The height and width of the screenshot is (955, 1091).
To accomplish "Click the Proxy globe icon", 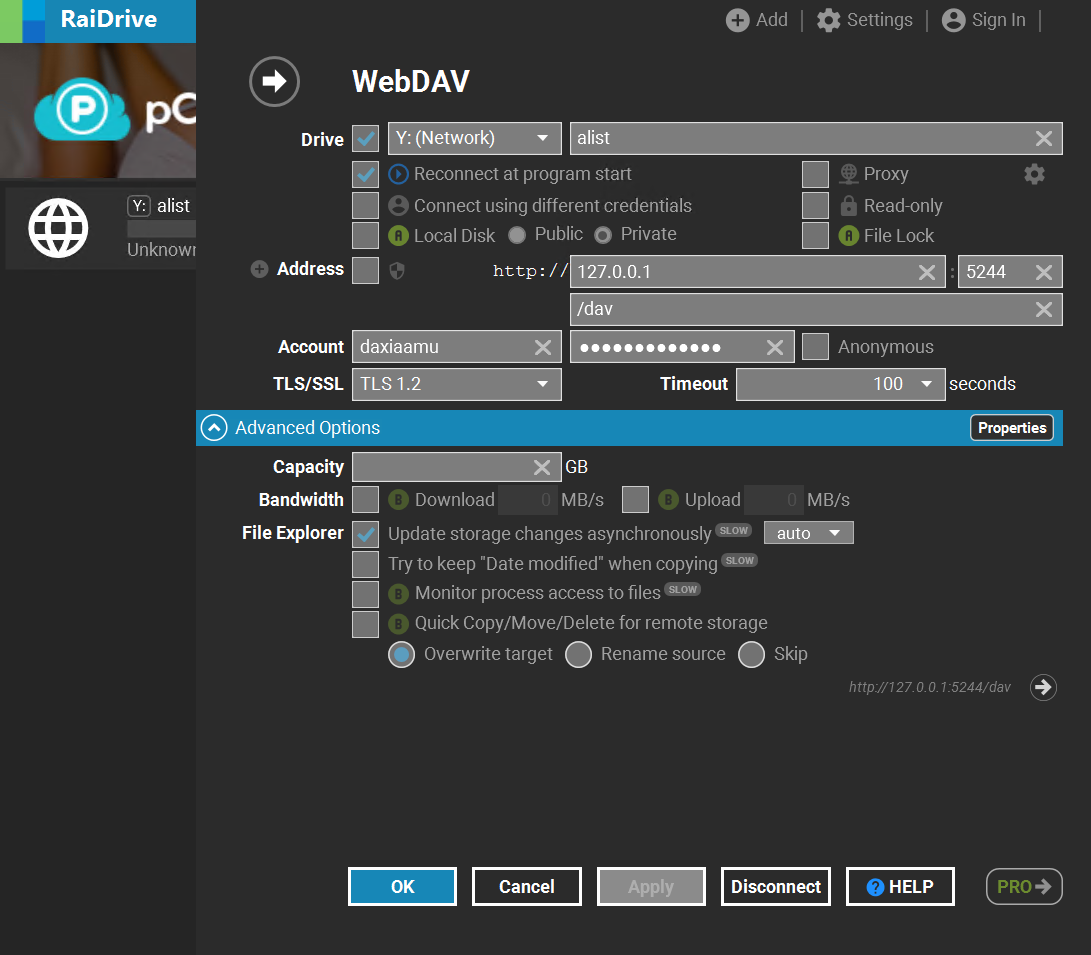I will click(848, 174).
